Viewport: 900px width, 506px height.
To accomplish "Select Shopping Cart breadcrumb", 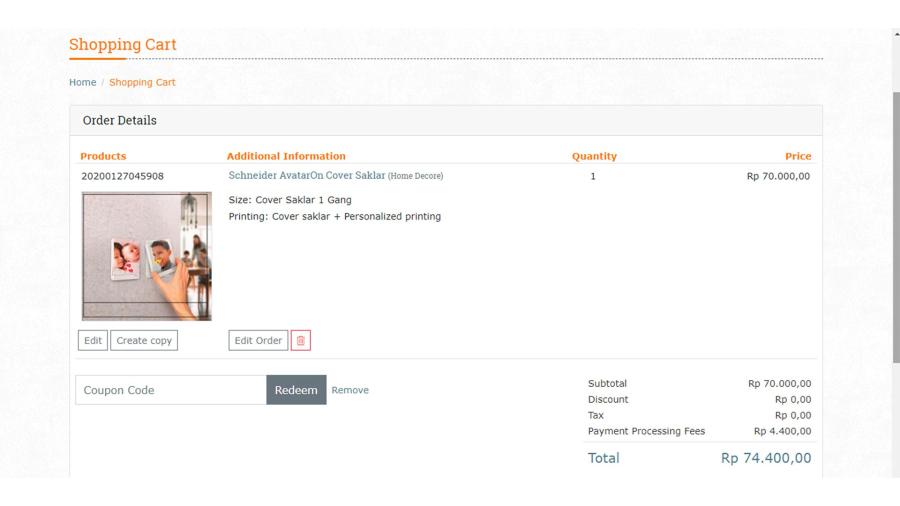I will tap(142, 82).
